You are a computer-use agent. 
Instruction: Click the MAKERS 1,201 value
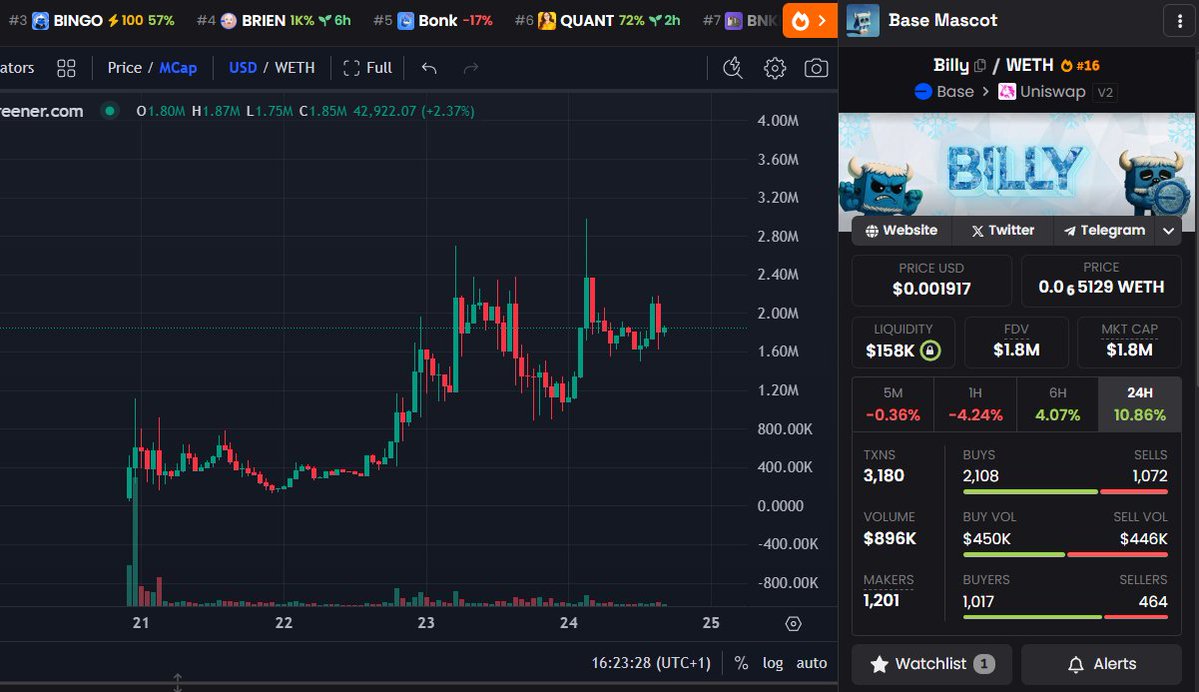click(x=881, y=600)
